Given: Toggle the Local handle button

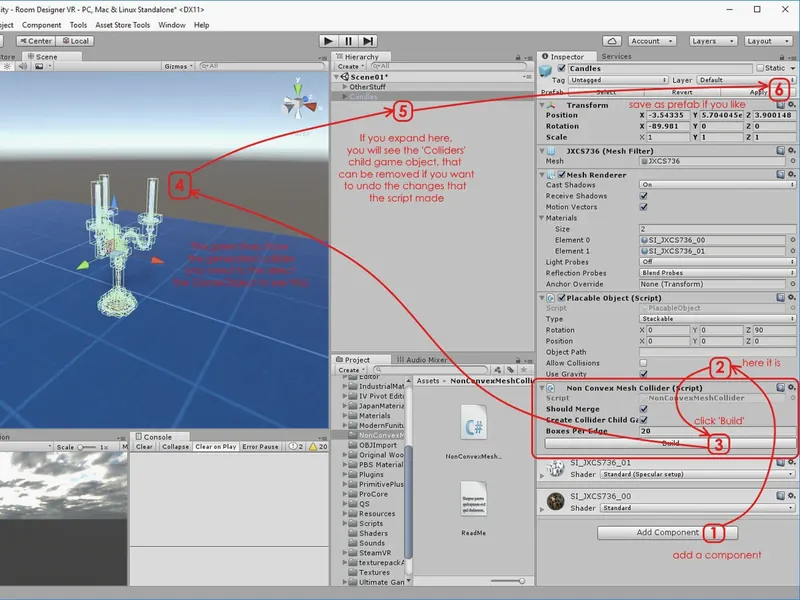Looking at the screenshot, I should (75, 41).
